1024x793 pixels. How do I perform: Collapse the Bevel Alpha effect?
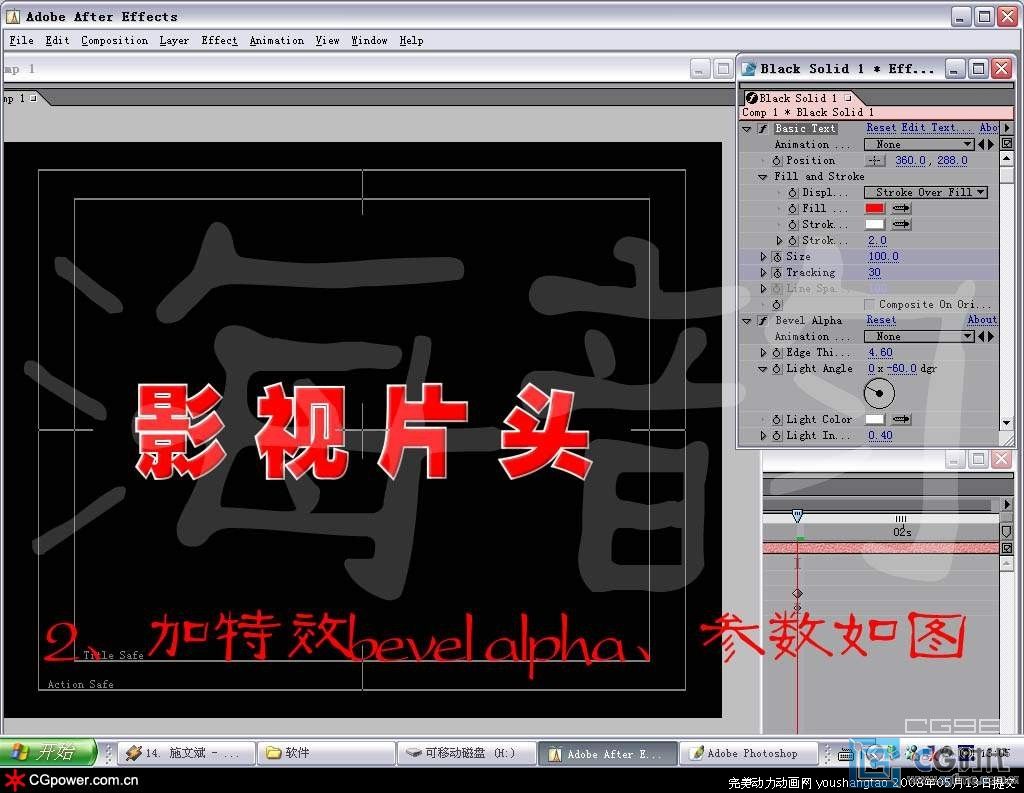coord(747,321)
